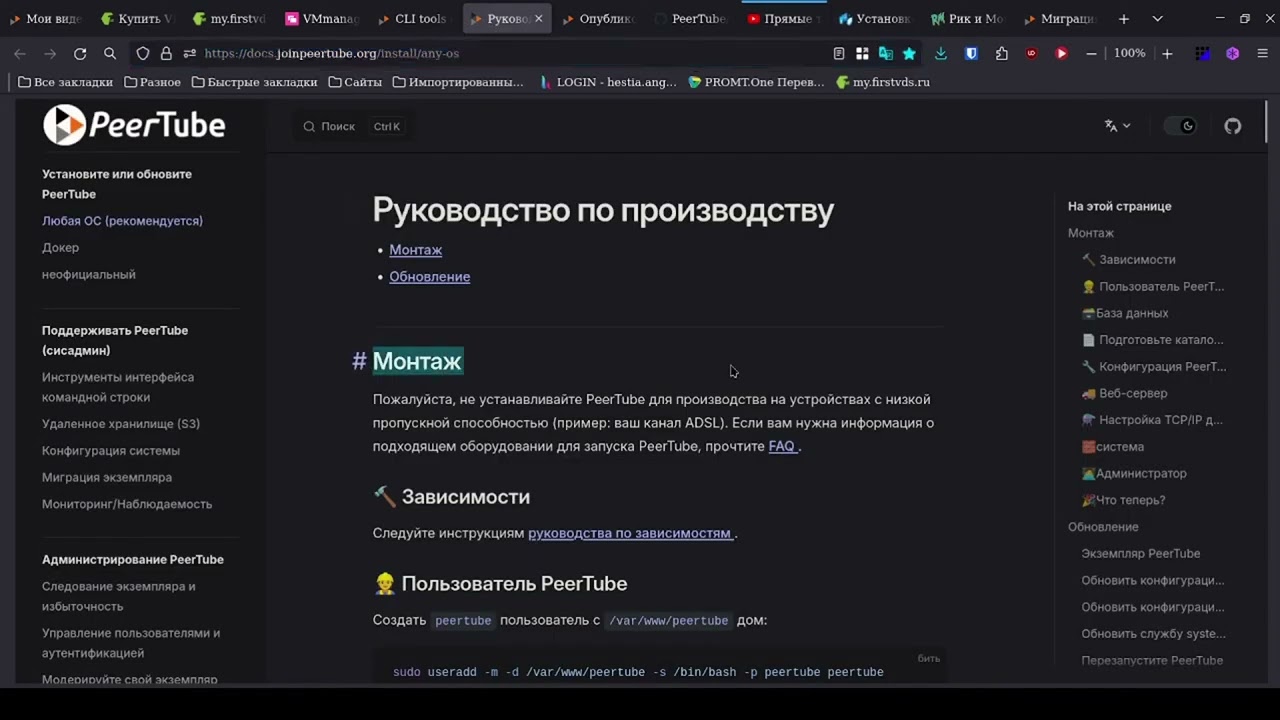Screen dimensions: 1280x720
Task: Click the search magnifier icon in browser toolbar
Action: click(x=110, y=53)
